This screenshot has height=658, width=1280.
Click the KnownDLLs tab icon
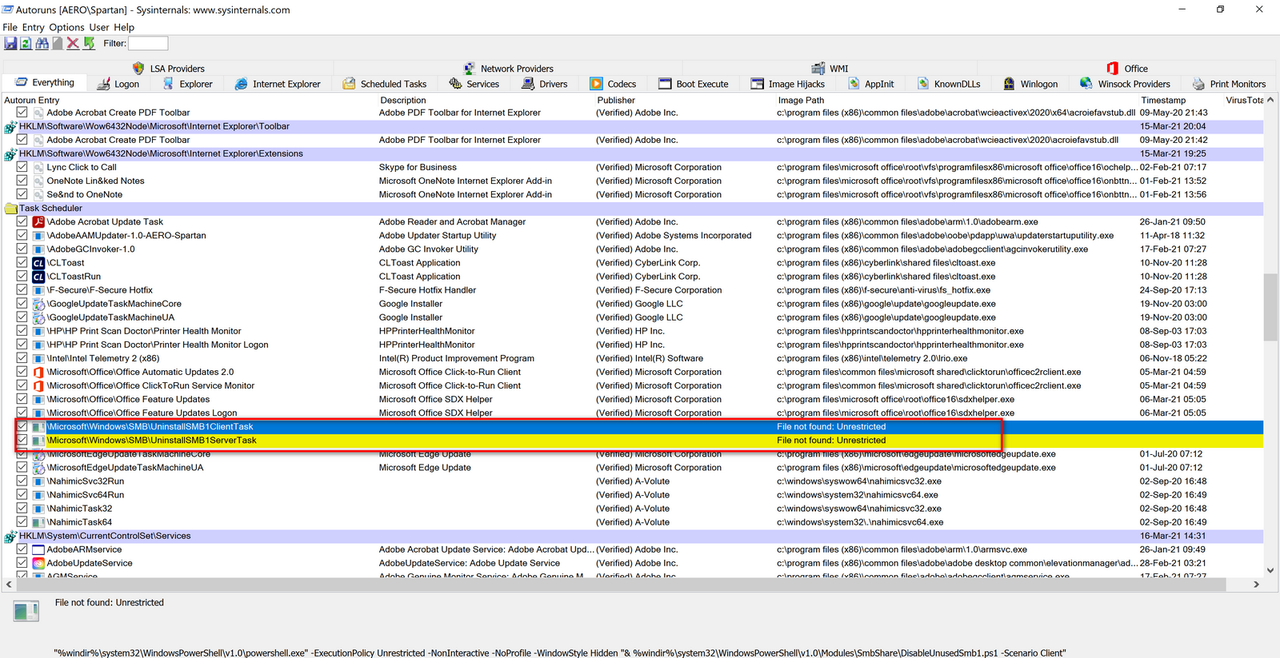[x=922, y=84]
